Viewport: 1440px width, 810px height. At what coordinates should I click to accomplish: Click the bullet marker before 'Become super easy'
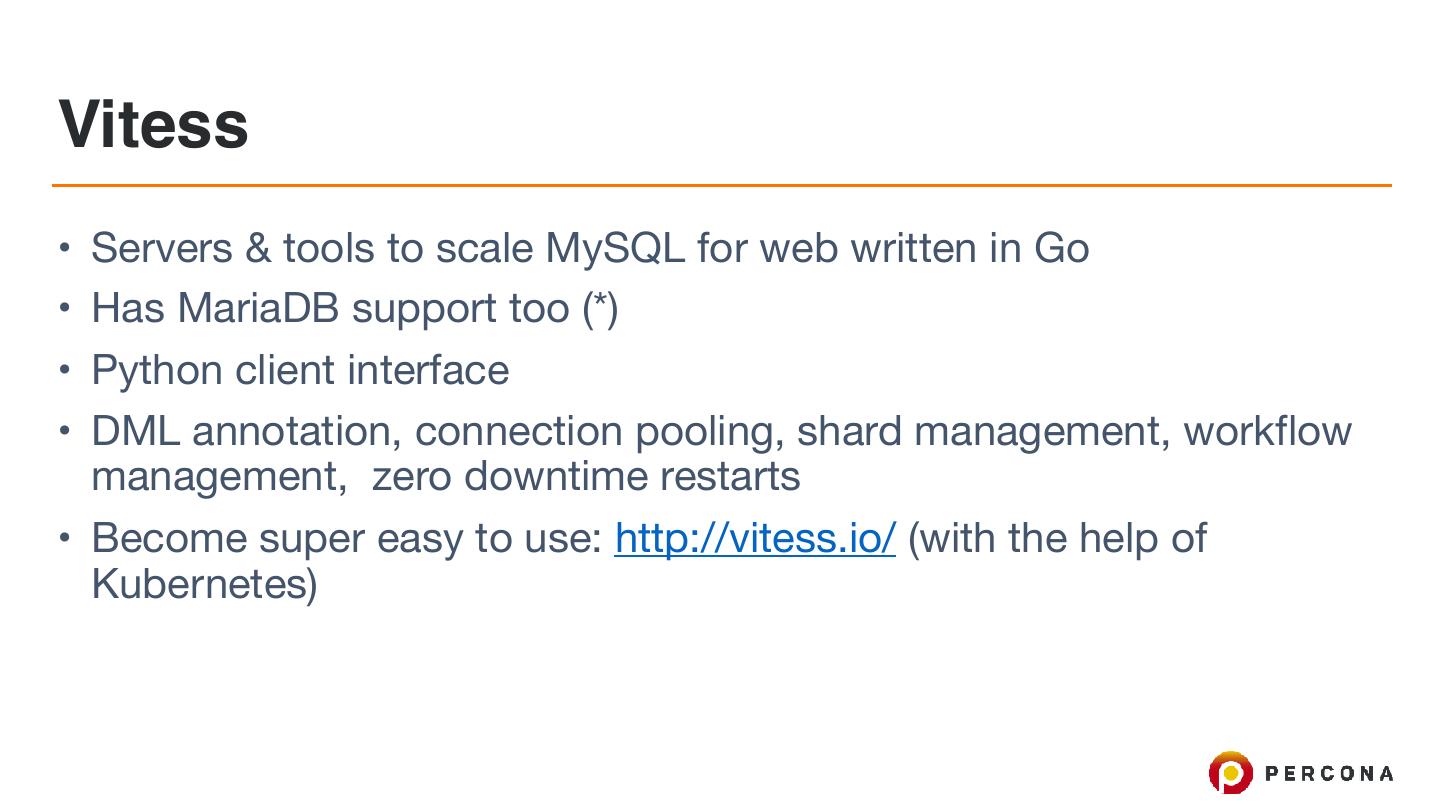coord(64,538)
